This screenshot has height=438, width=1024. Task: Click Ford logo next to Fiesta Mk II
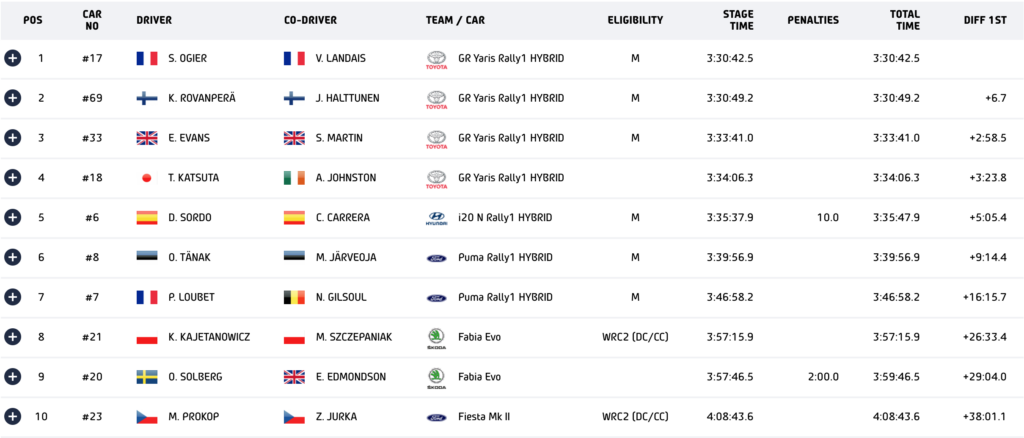pos(436,417)
